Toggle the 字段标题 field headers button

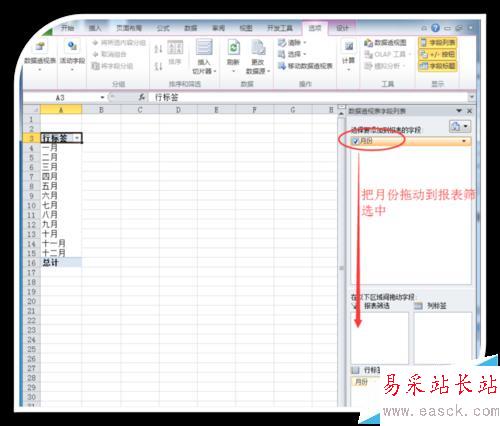click(438, 66)
